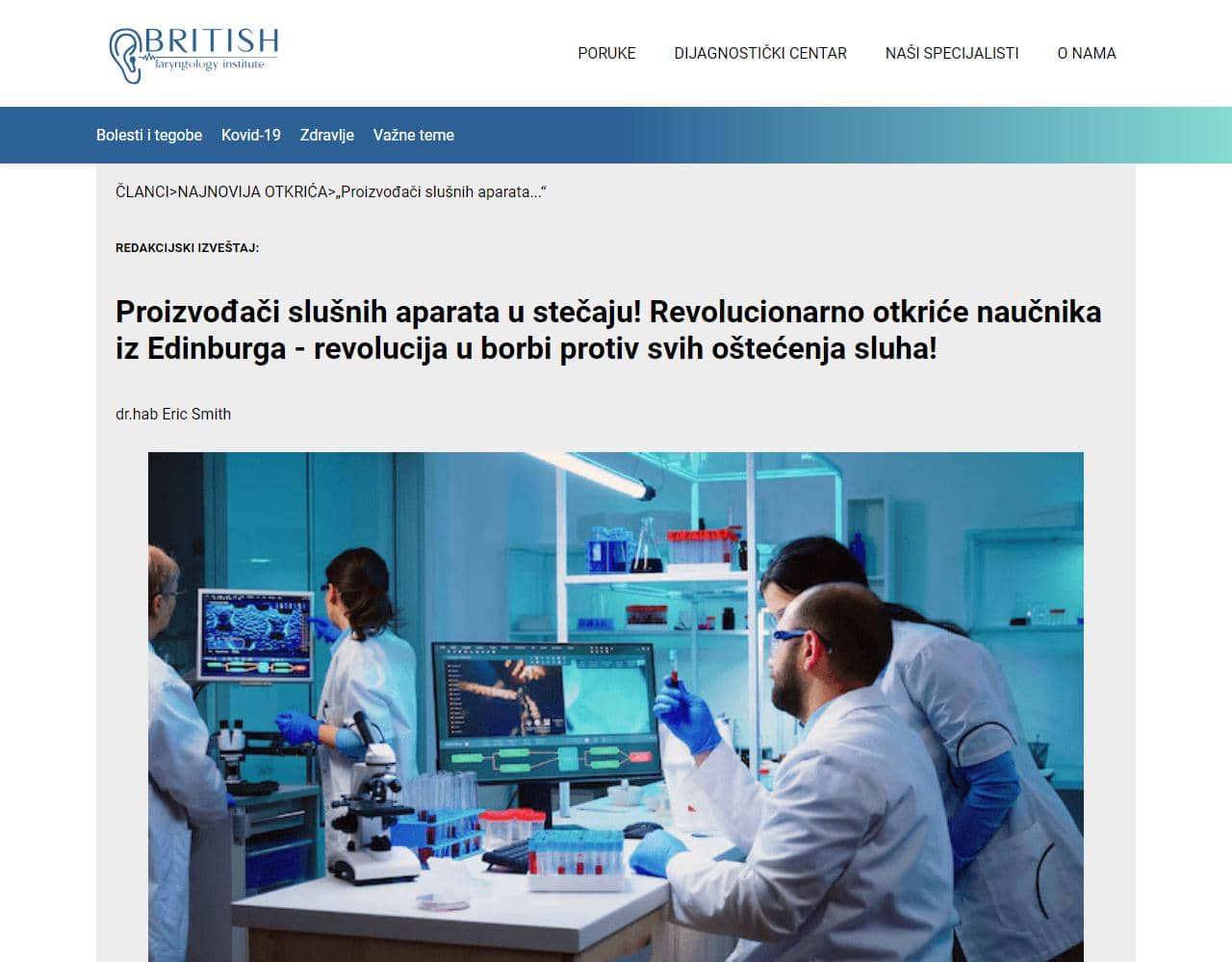Viewport: 1232px width, 962px height.
Task: Select the laryngology institute tagline text
Action: pyautogui.click(x=208, y=65)
